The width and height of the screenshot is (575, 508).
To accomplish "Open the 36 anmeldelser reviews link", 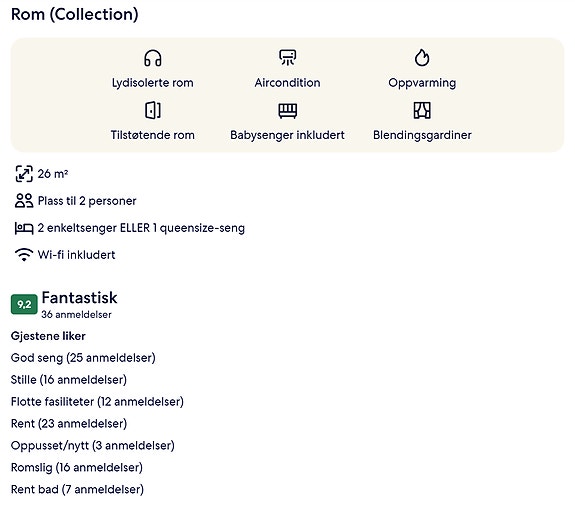I will pyautogui.click(x=76, y=315).
